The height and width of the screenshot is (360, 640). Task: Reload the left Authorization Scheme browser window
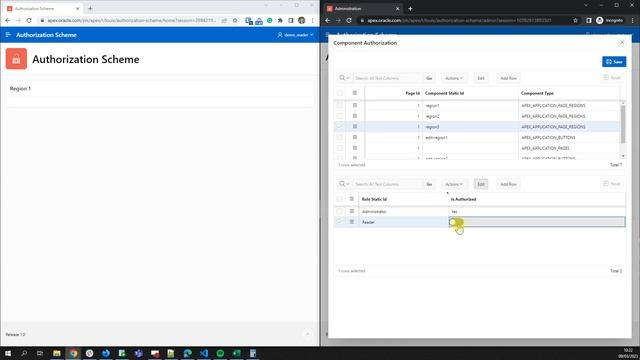[x=29, y=20]
